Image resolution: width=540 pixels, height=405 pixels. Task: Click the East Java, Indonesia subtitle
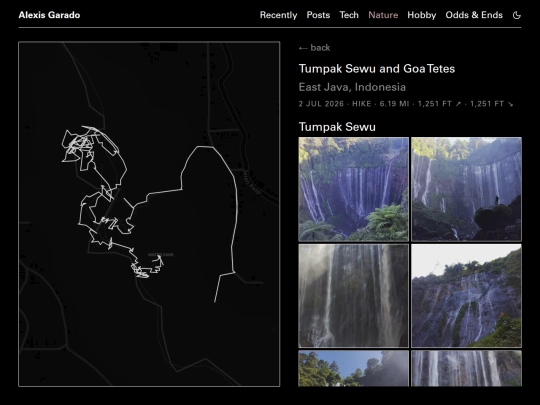coord(352,87)
